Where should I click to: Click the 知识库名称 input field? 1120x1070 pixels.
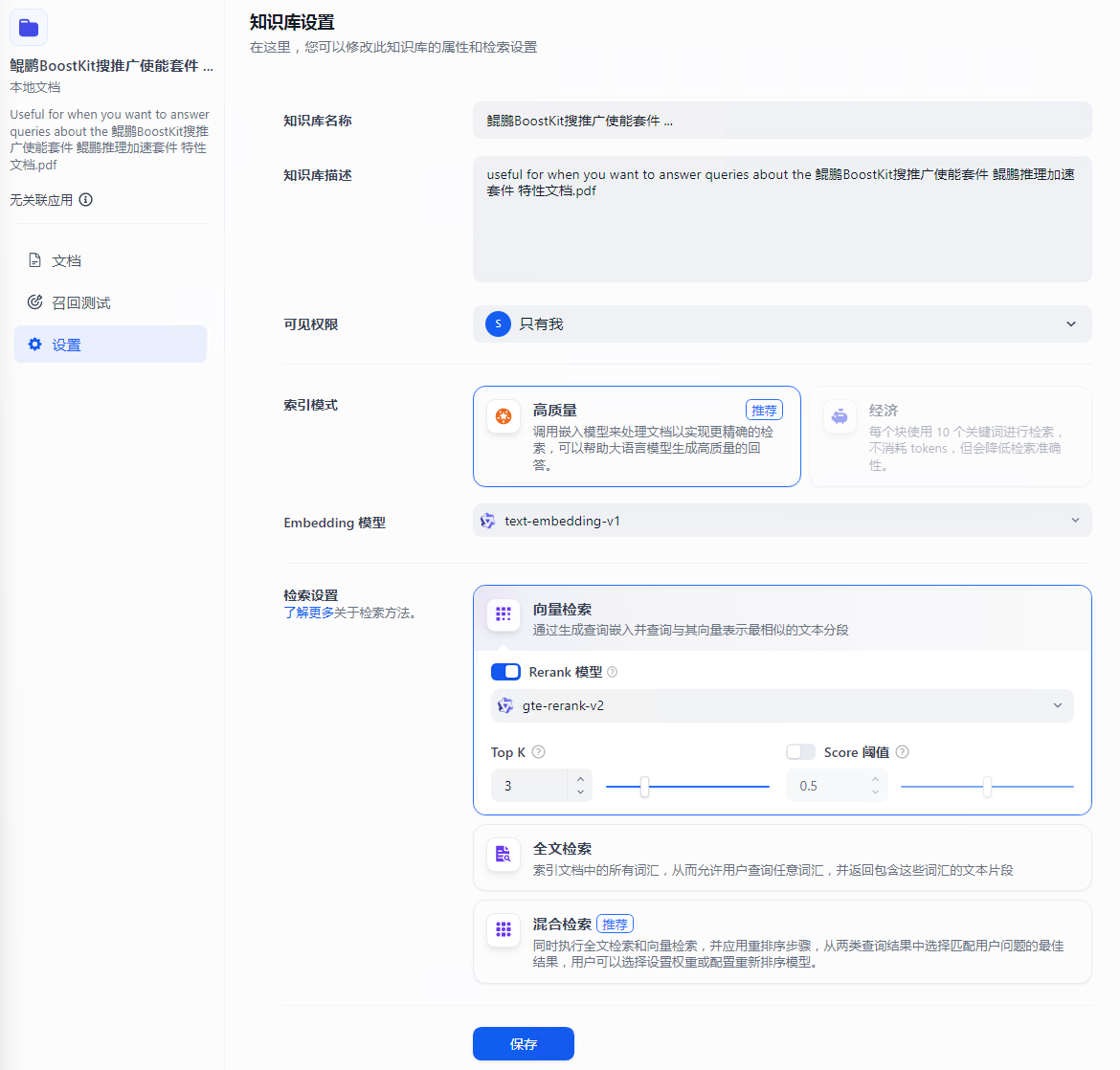[782, 121]
